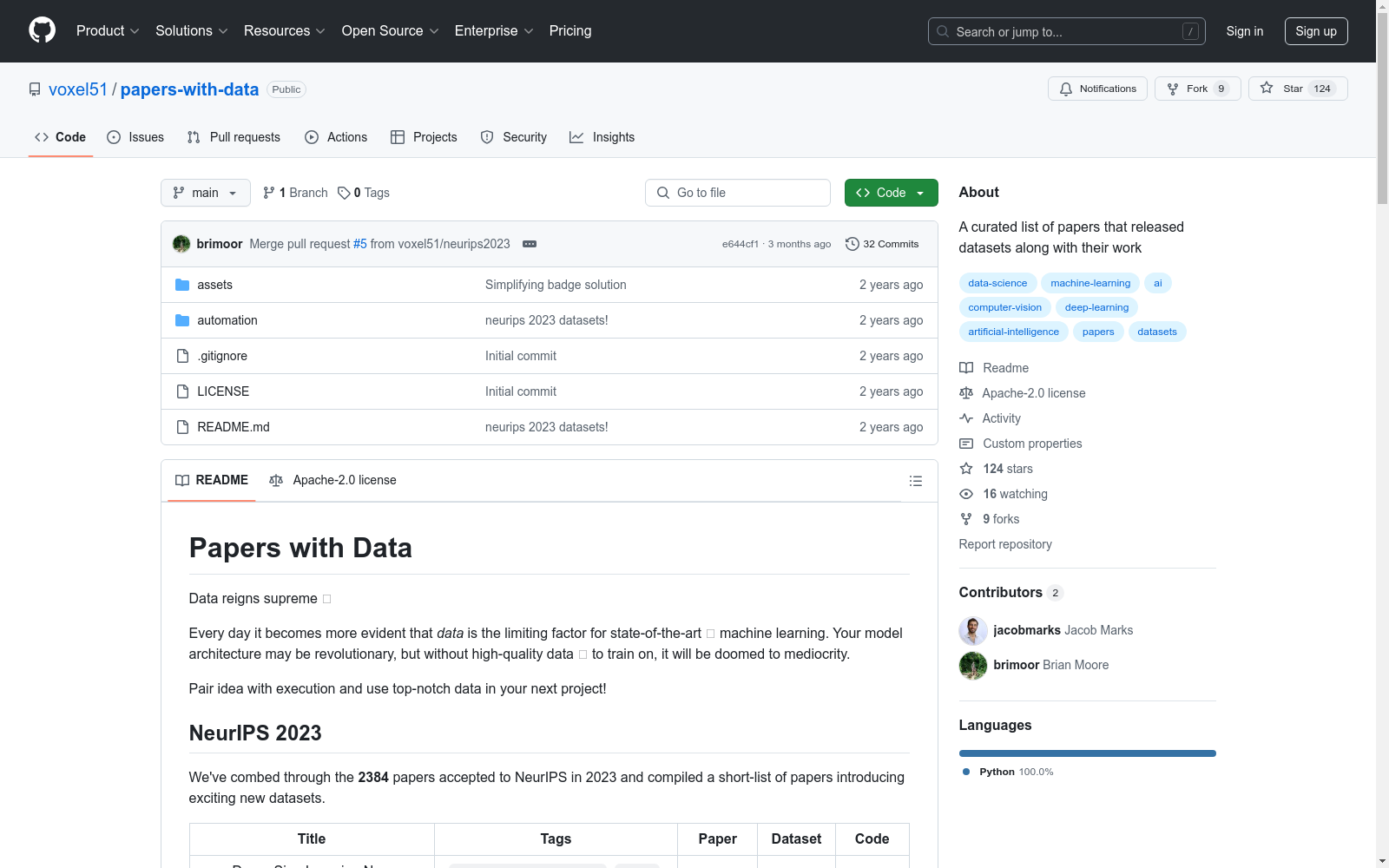Click the Report repository link

pos(1005,544)
